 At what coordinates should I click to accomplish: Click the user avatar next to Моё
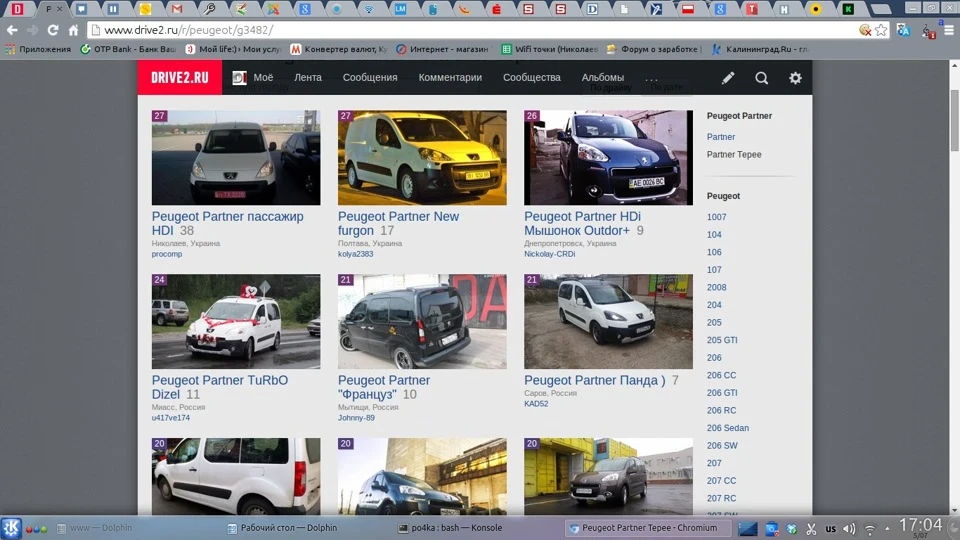pyautogui.click(x=239, y=78)
